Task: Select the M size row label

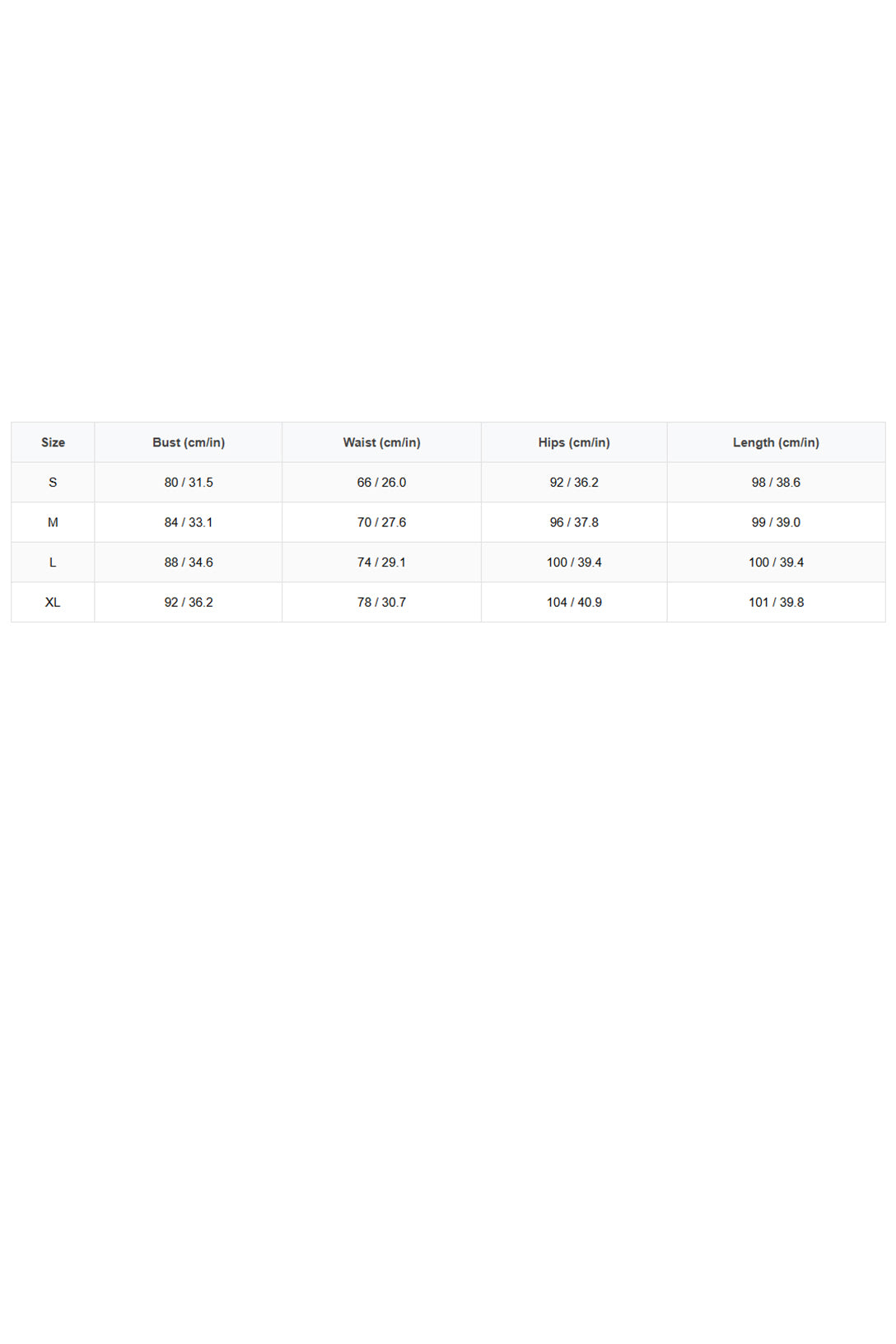Action: point(53,522)
